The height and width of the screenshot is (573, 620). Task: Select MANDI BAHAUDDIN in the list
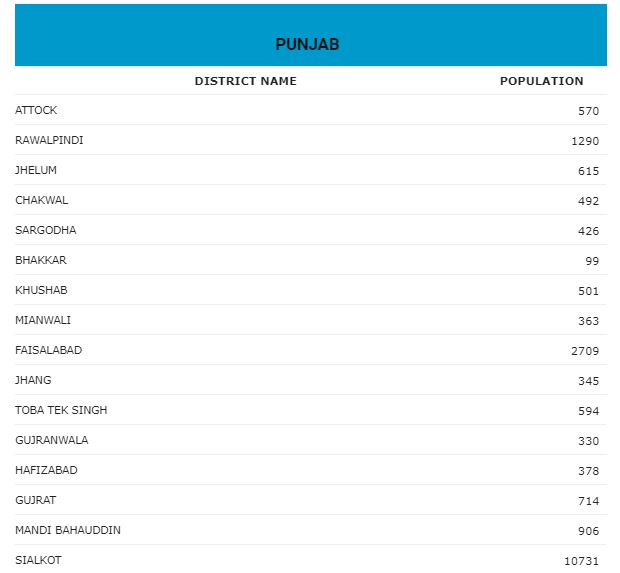(68, 531)
